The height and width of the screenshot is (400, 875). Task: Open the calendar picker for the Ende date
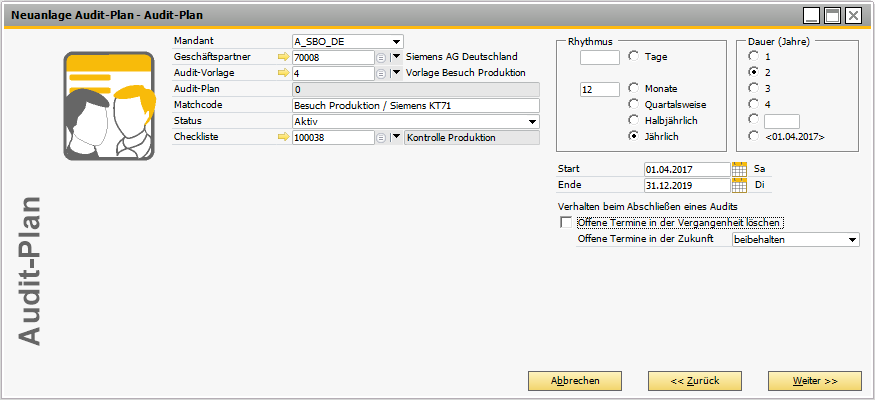tap(739, 185)
